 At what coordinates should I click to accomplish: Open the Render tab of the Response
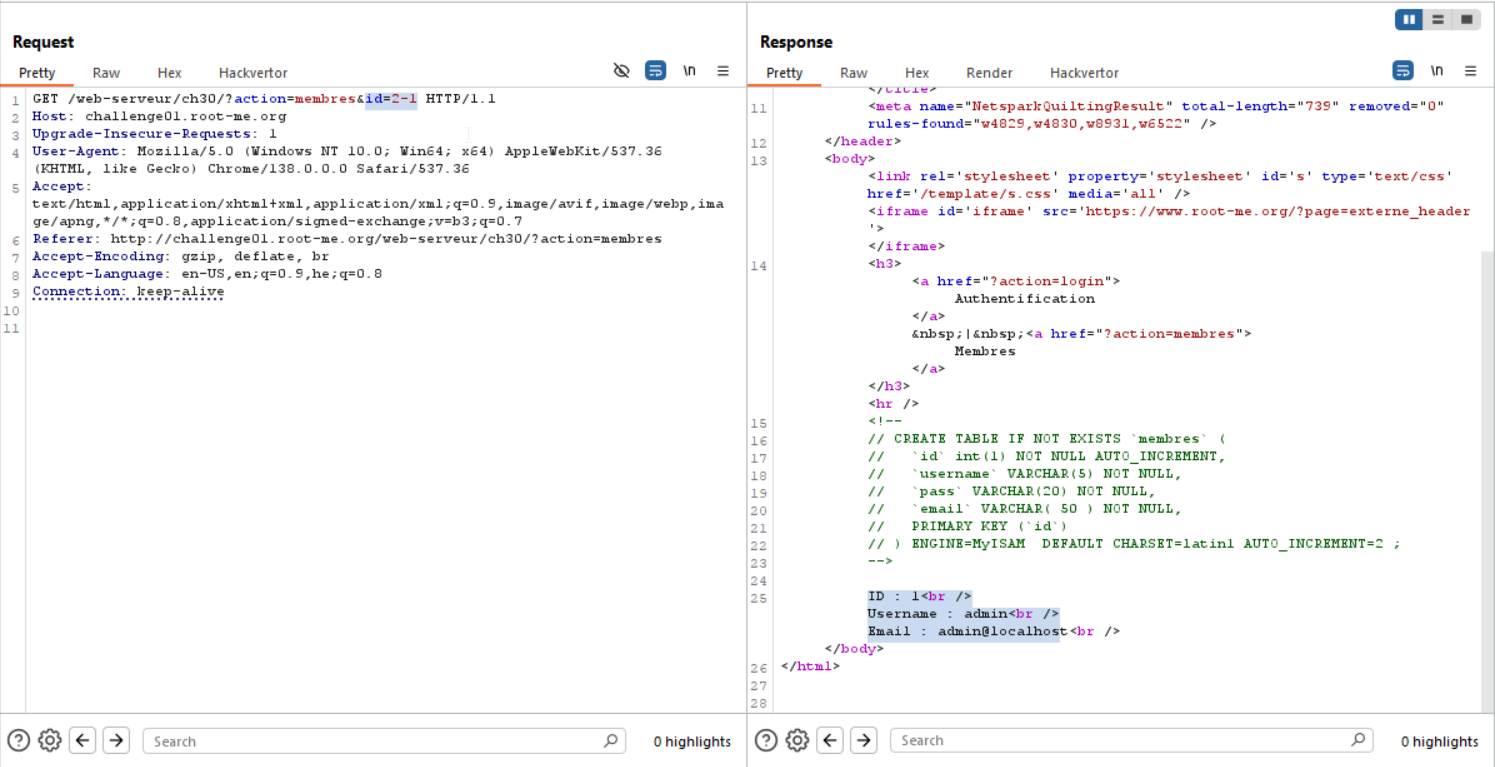coord(989,72)
